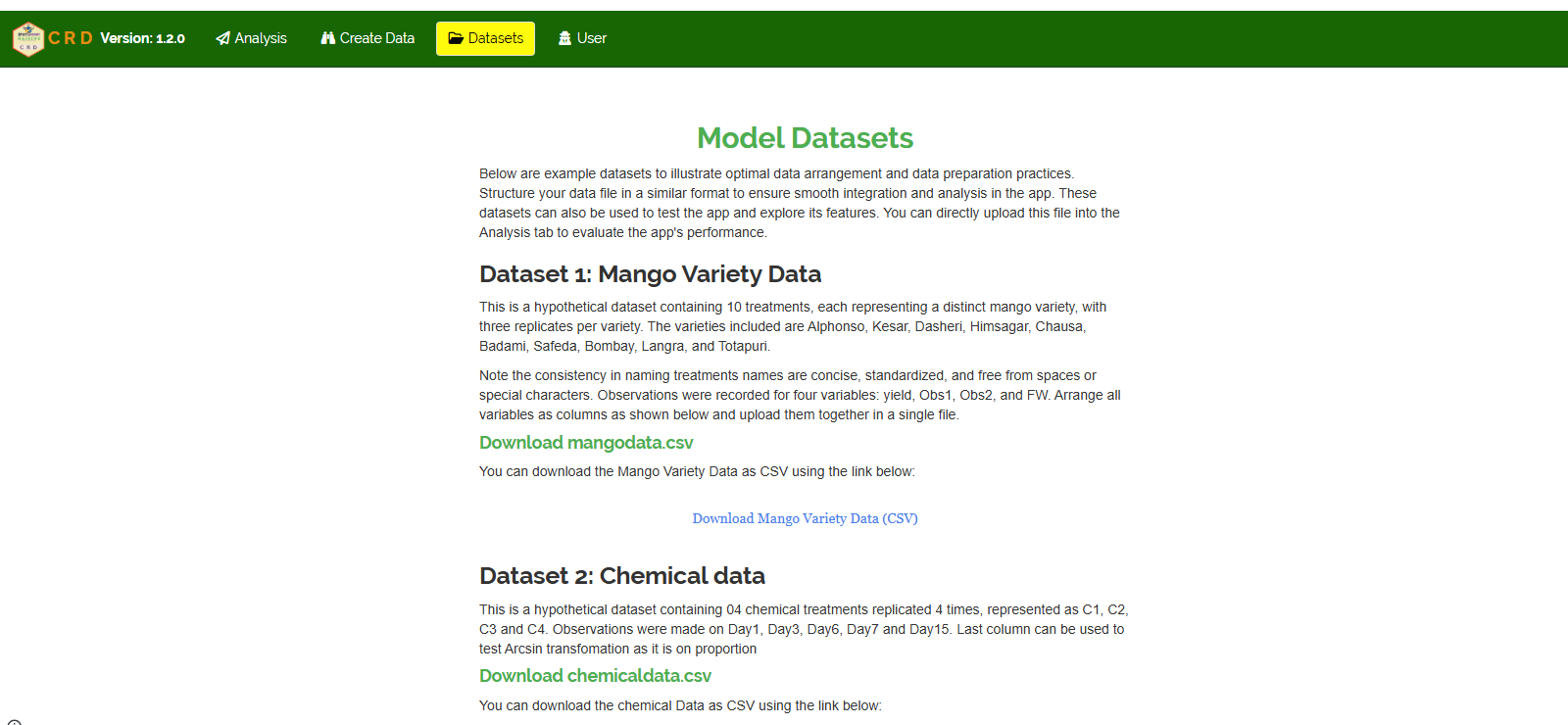Open the Analysis tab
The image size is (1568, 725).
point(261,38)
